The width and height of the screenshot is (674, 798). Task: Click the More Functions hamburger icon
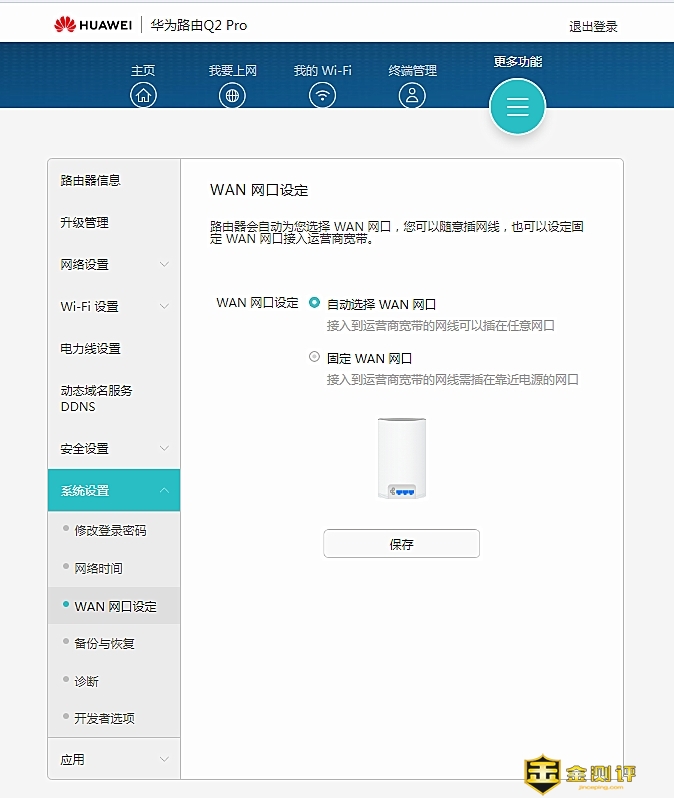tap(517, 107)
